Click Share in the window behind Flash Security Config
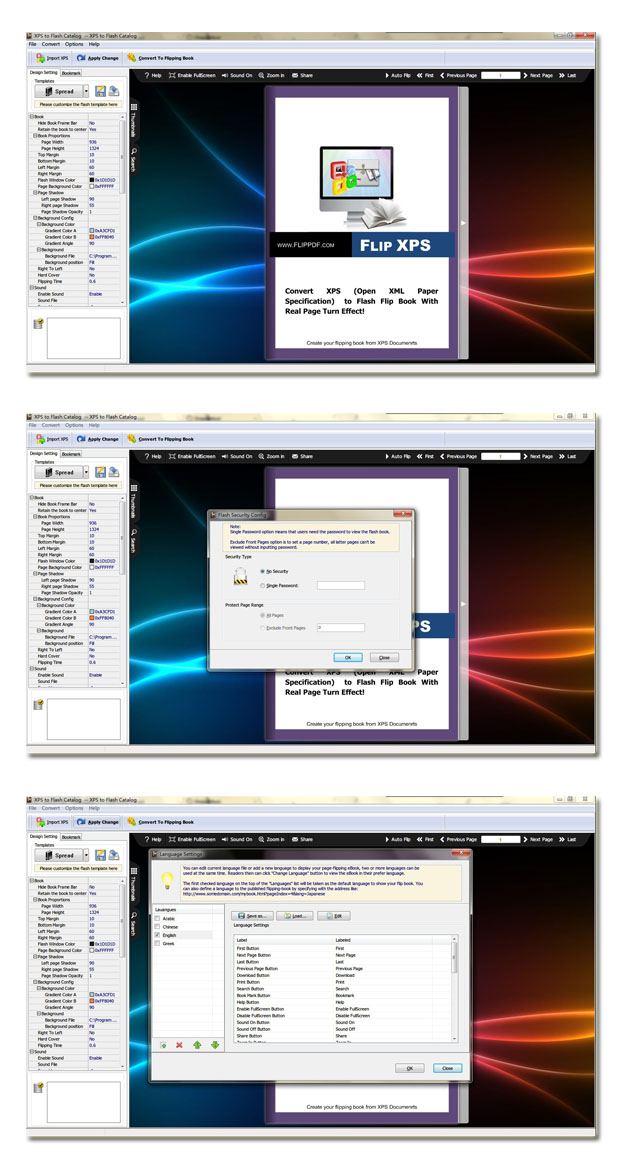Image resolution: width=620 pixels, height=1170 pixels. (x=302, y=456)
